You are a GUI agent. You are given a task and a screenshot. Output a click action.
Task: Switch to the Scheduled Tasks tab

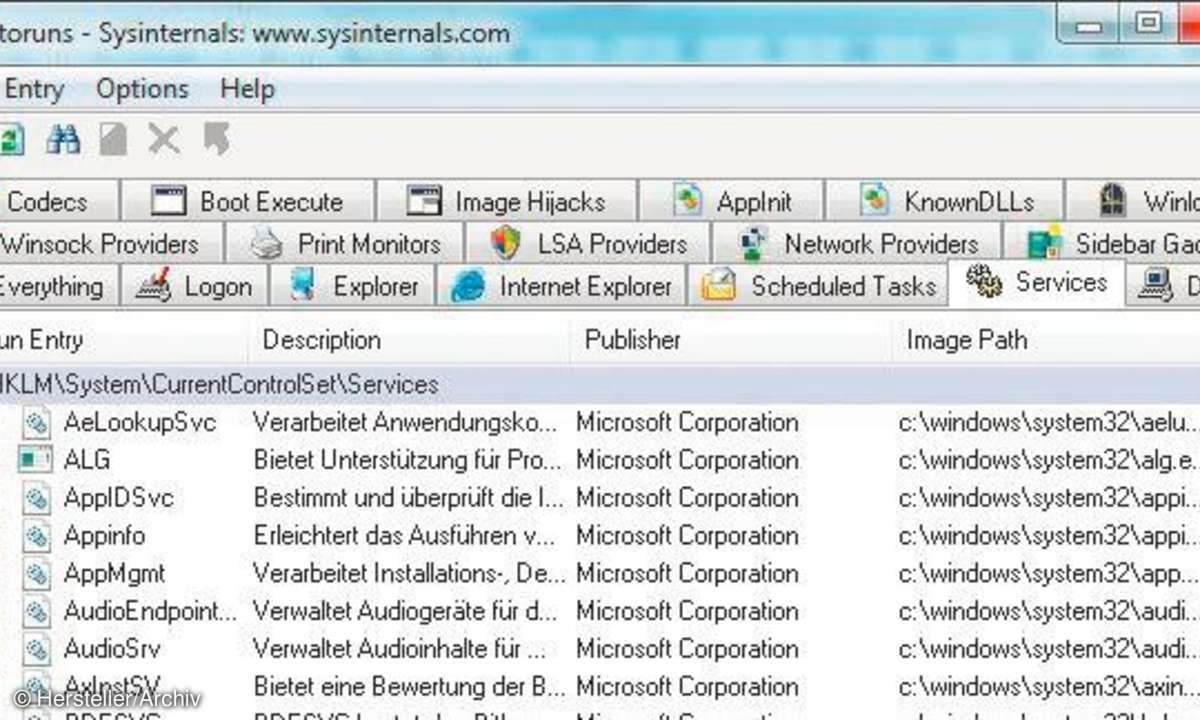(x=818, y=287)
